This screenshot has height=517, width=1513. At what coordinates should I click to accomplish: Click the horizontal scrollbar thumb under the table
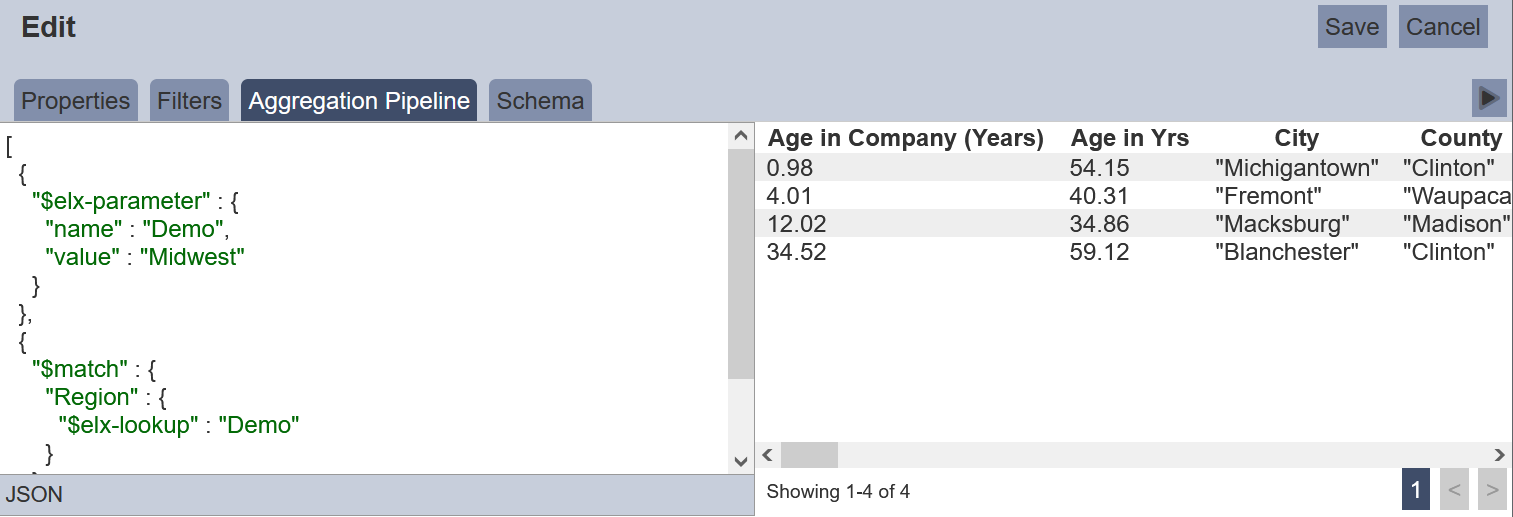pyautogui.click(x=809, y=455)
